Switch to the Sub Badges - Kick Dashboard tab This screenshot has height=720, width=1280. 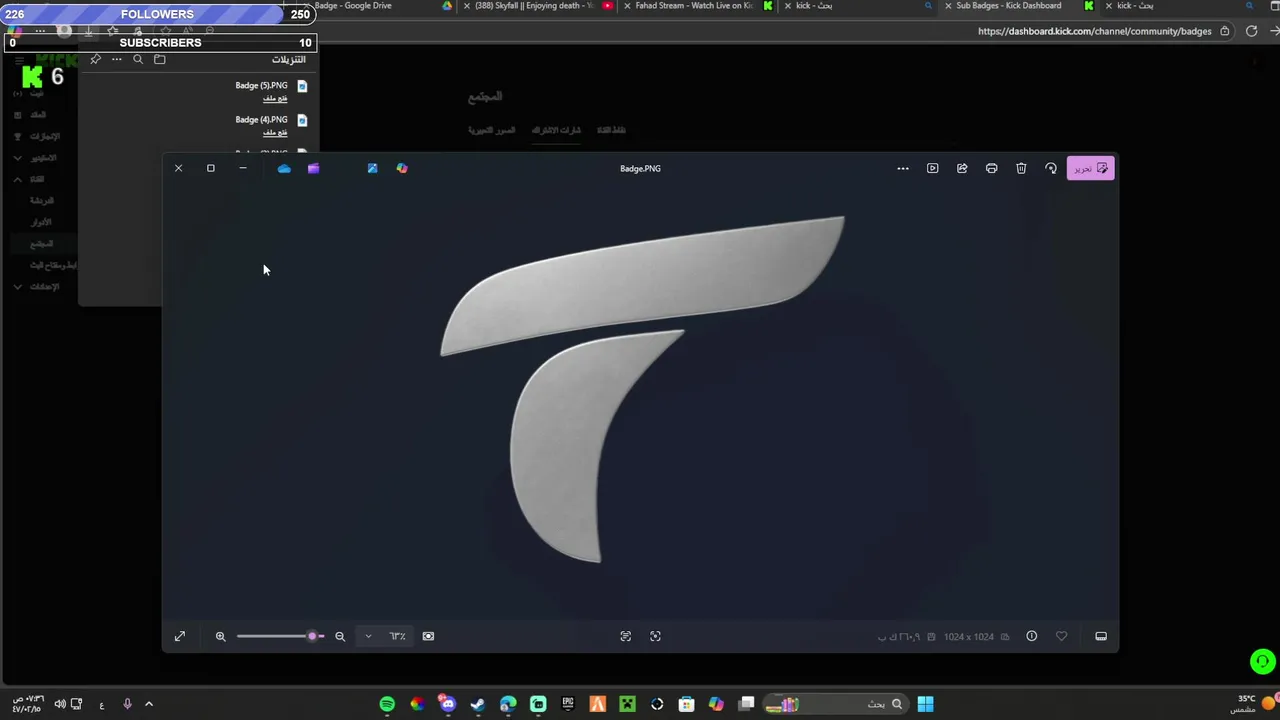click(x=1009, y=6)
